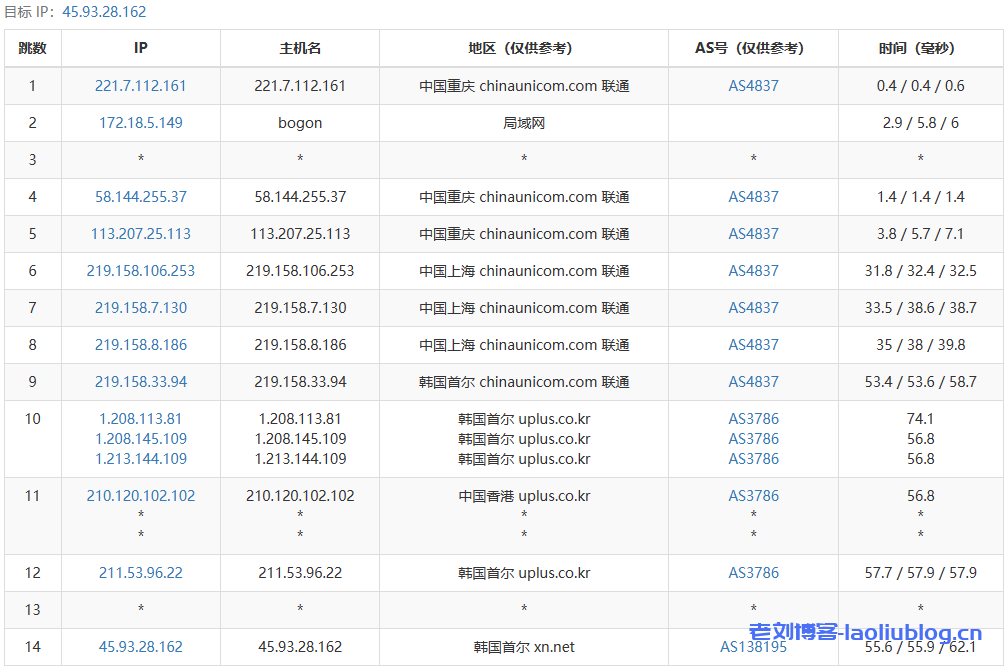Select blue IP link 1.213.144.109
The width and height of the screenshot is (1008, 670).
[x=141, y=459]
